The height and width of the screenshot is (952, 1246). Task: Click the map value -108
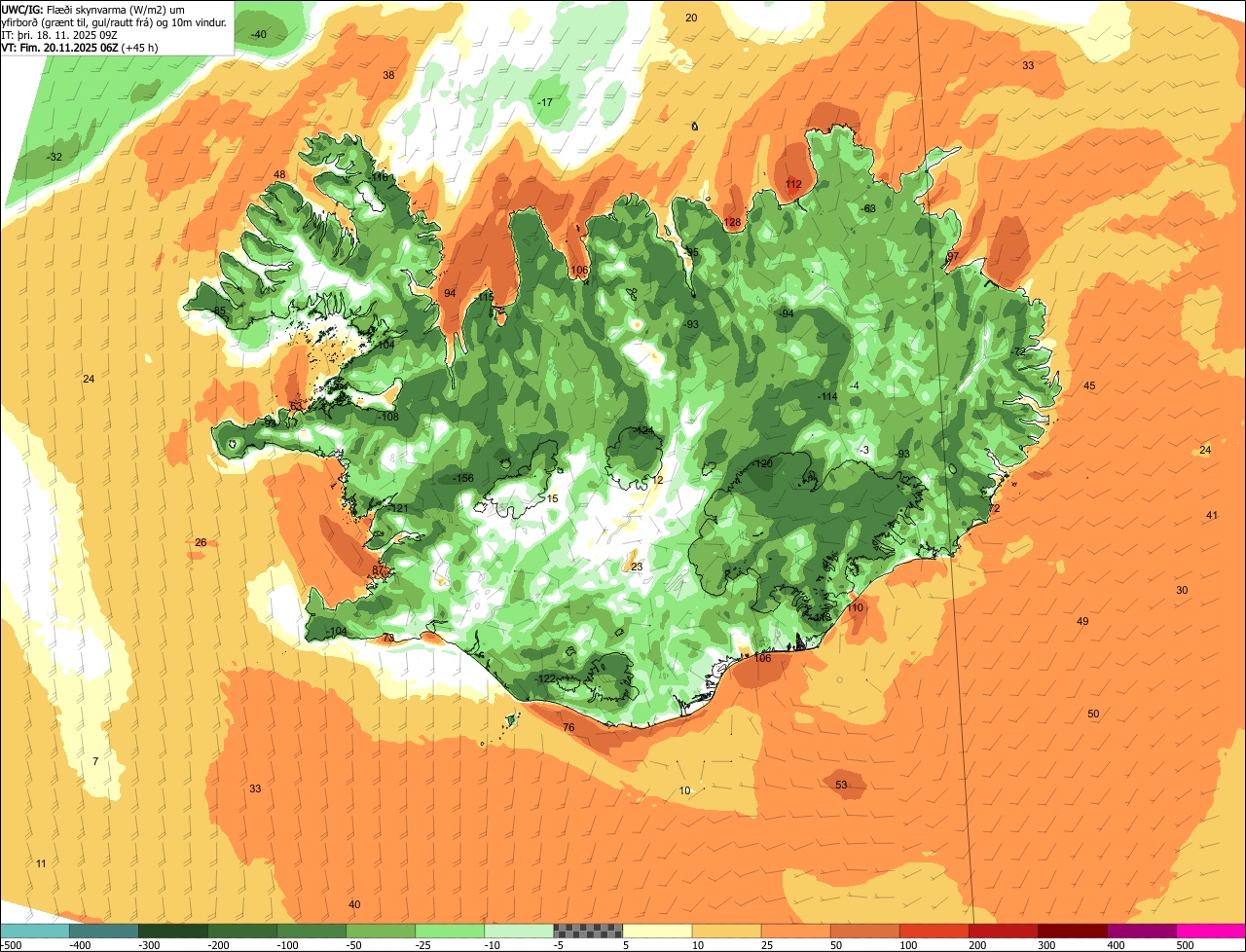pos(389,417)
